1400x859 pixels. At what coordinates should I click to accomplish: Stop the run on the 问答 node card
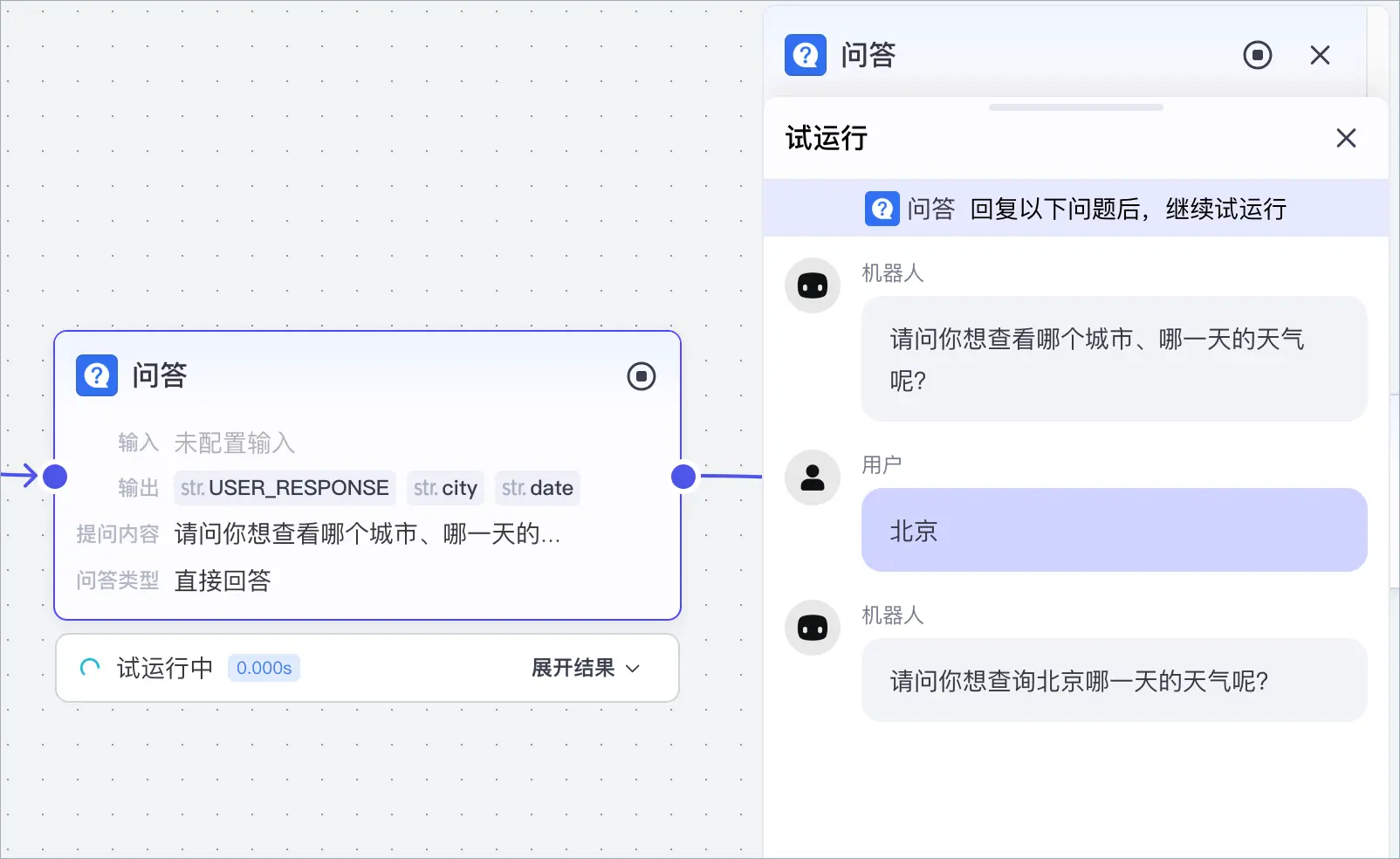pos(642,376)
